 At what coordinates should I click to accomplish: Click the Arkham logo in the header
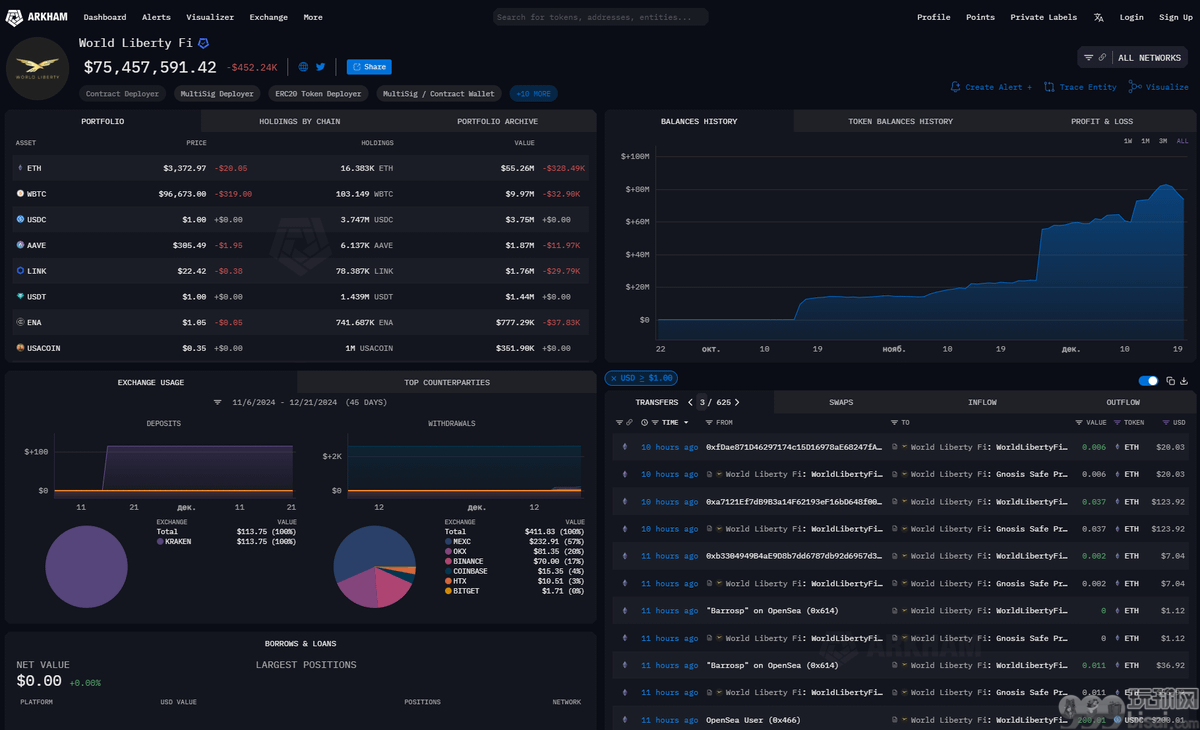click(x=36, y=17)
